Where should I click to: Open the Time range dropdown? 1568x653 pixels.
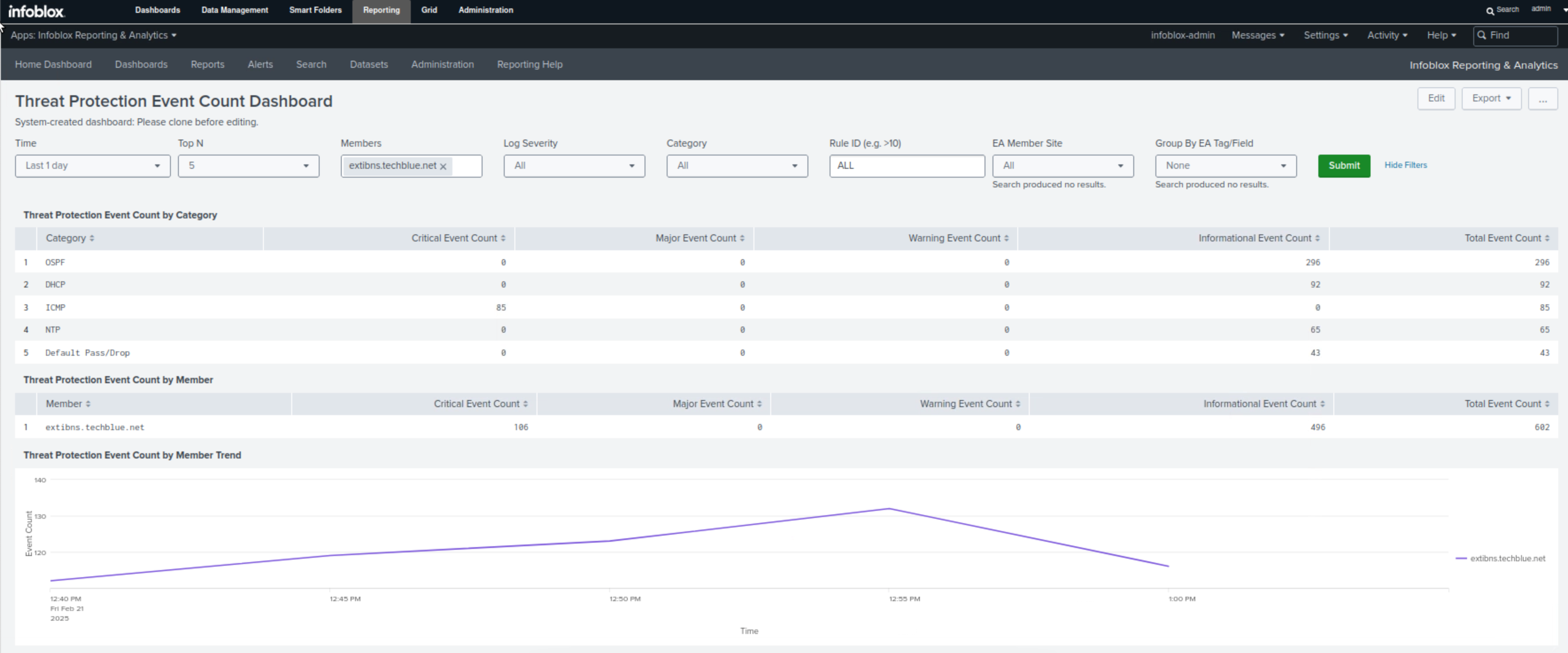[x=93, y=166]
